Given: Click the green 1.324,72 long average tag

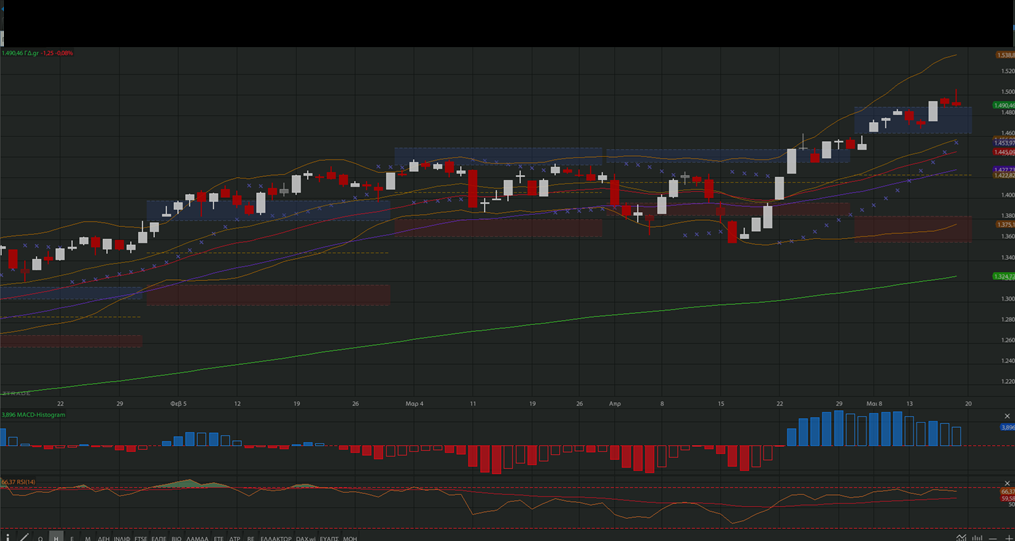Looking at the screenshot, I should coord(1003,276).
